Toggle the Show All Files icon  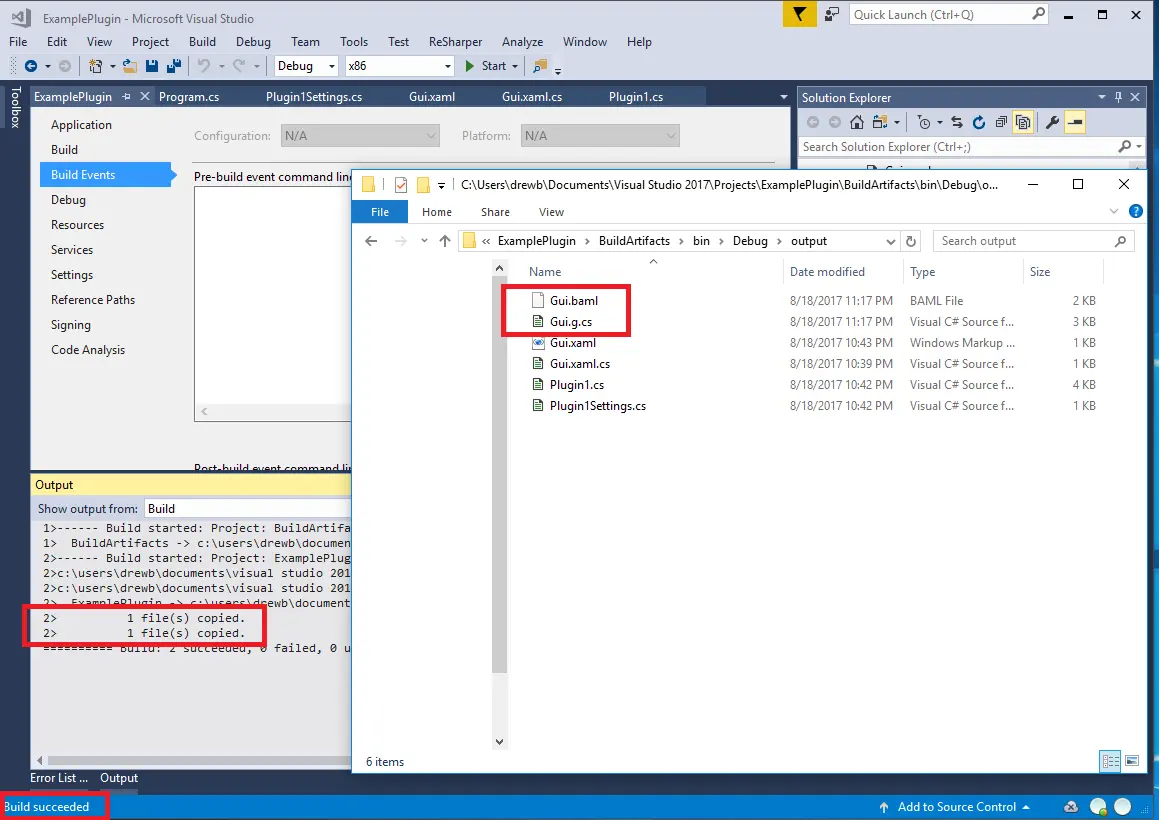[x=1023, y=122]
